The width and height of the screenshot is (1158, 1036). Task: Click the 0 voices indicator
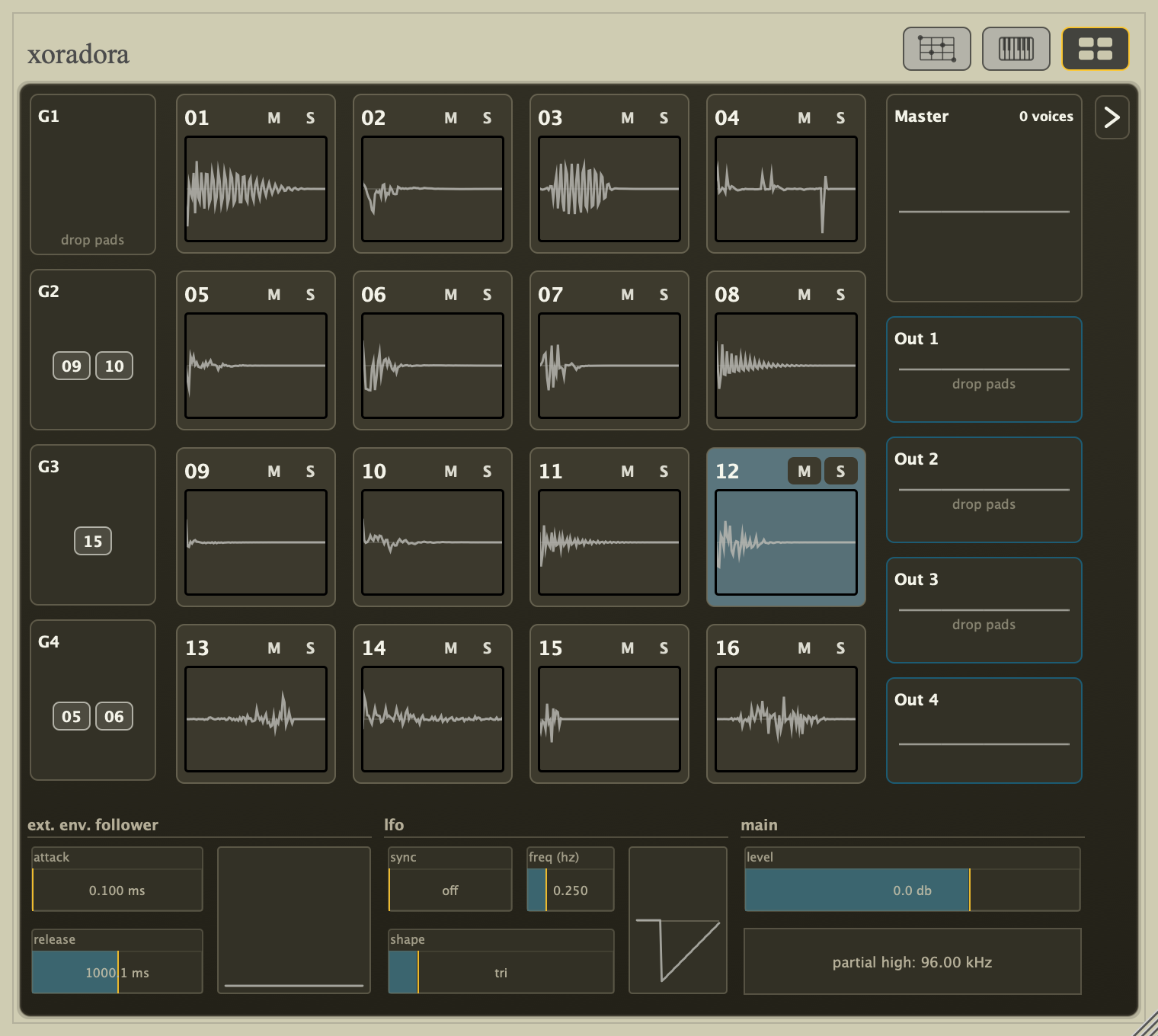point(1046,117)
